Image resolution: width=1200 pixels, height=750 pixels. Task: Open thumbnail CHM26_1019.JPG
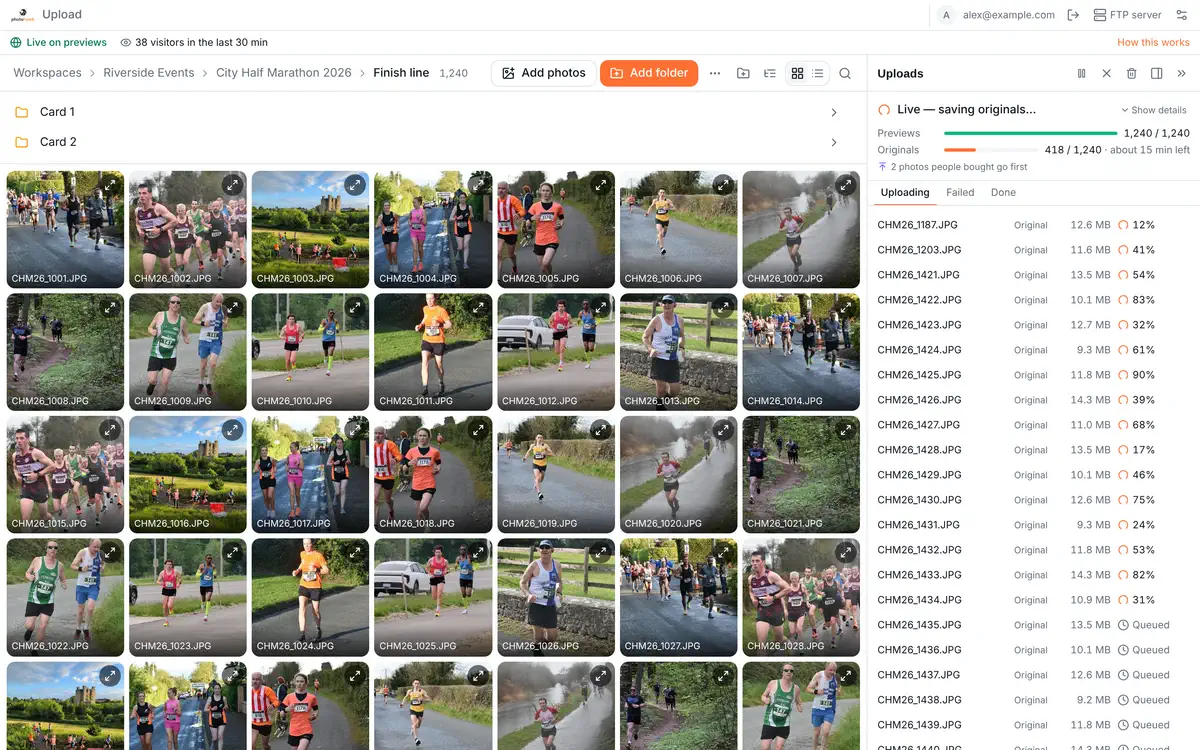556,475
